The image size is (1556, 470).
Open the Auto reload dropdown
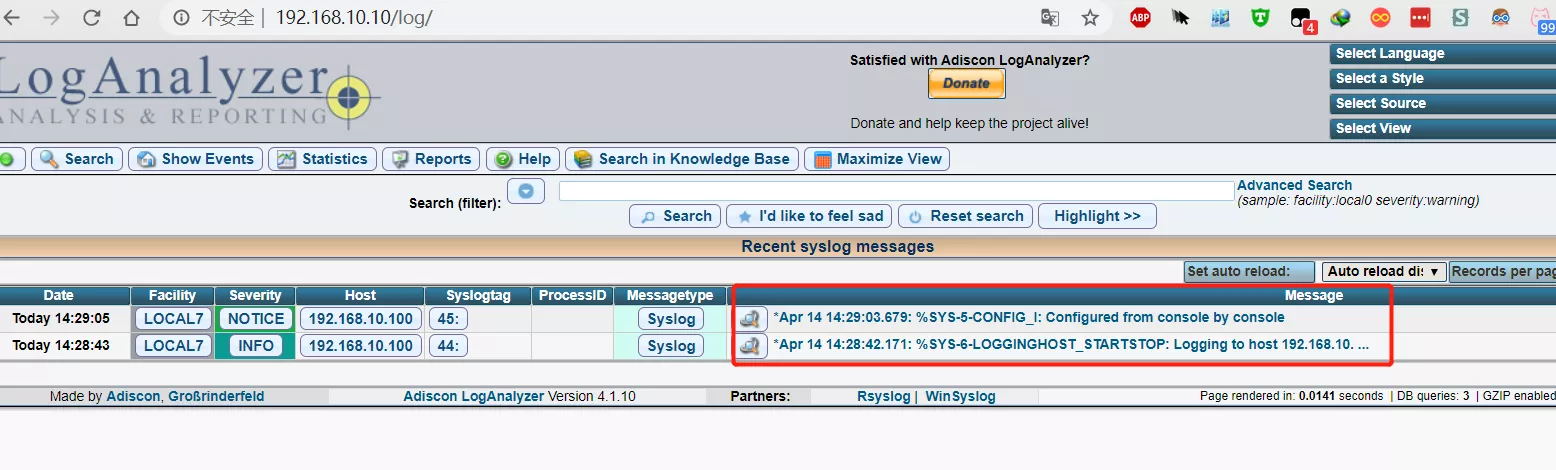click(x=1384, y=271)
